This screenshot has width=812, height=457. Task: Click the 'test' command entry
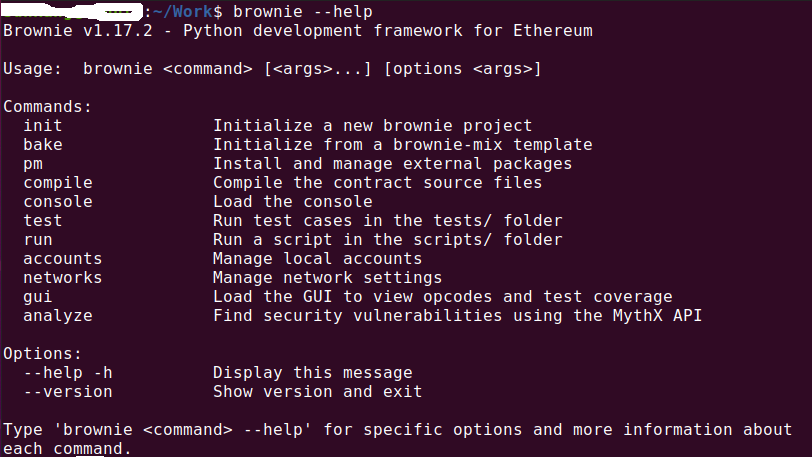click(x=42, y=221)
